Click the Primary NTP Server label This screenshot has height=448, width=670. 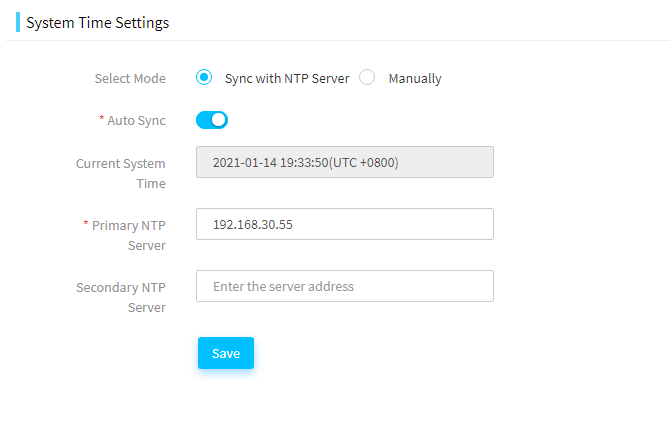[129, 236]
